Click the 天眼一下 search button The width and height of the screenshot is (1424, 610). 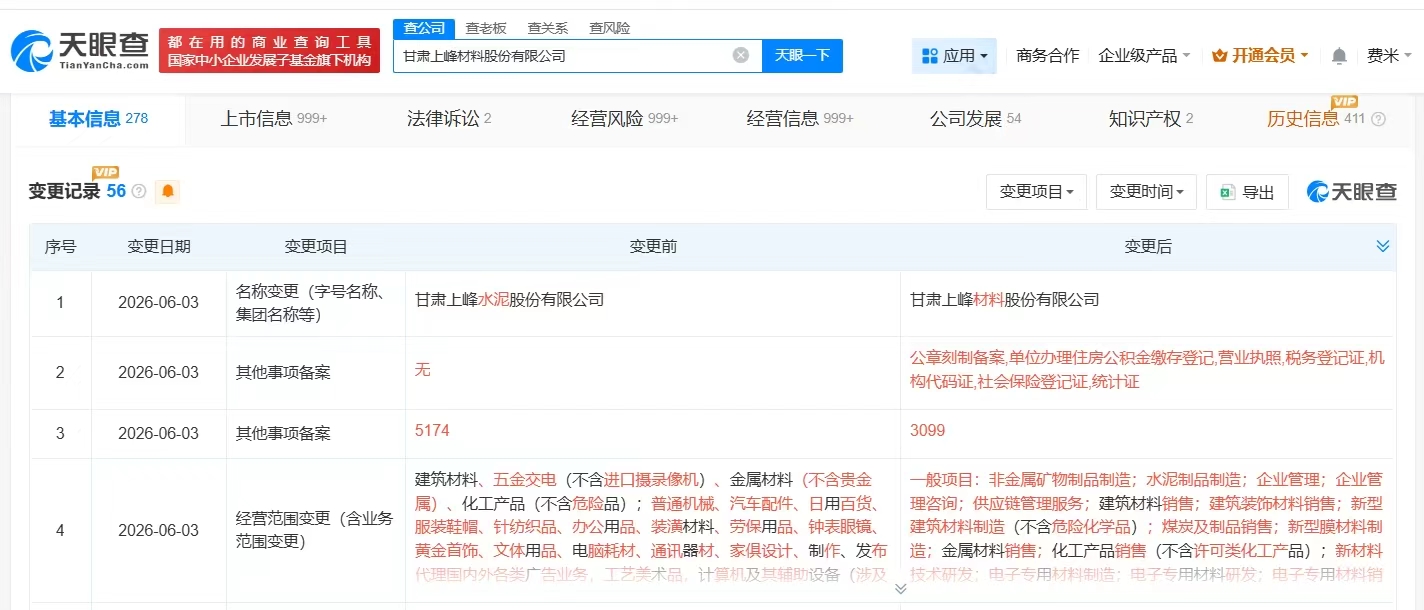coord(802,55)
